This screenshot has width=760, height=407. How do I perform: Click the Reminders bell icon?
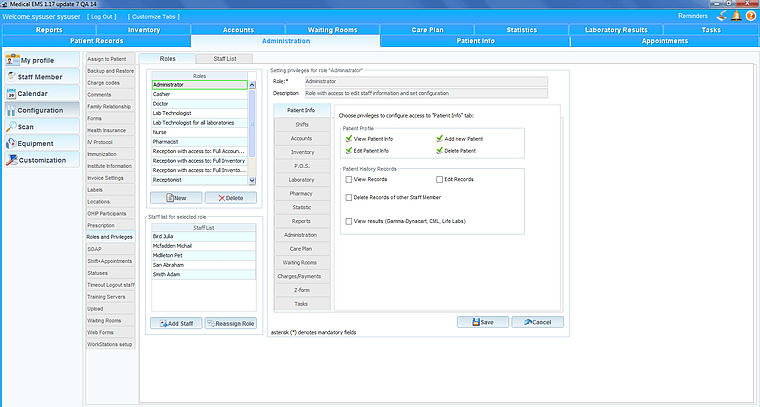coord(736,16)
